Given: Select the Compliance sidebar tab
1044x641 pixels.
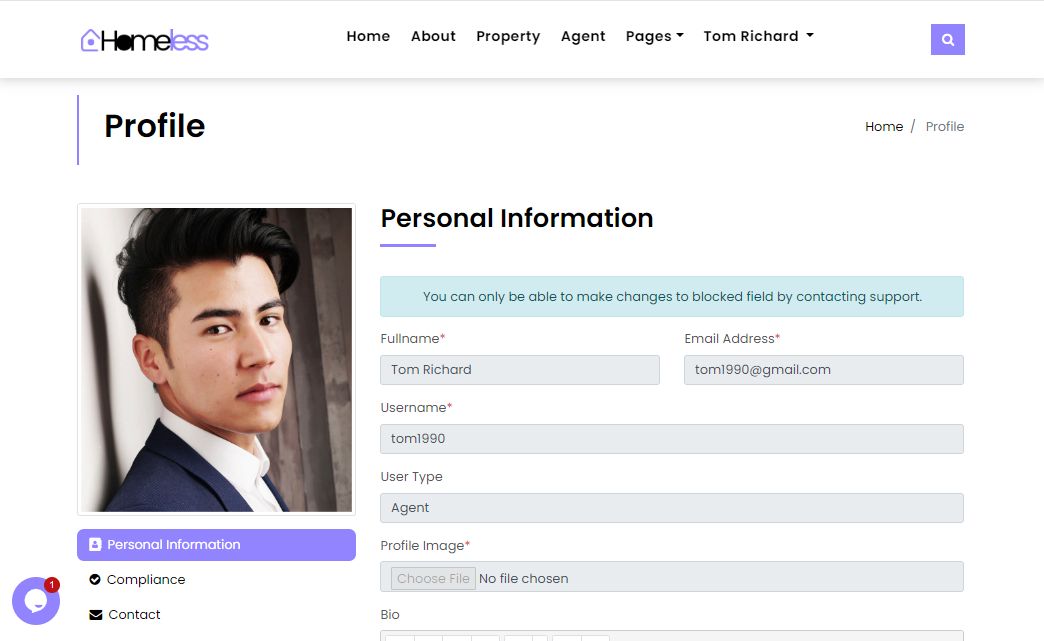Looking at the screenshot, I should click(x=146, y=580).
